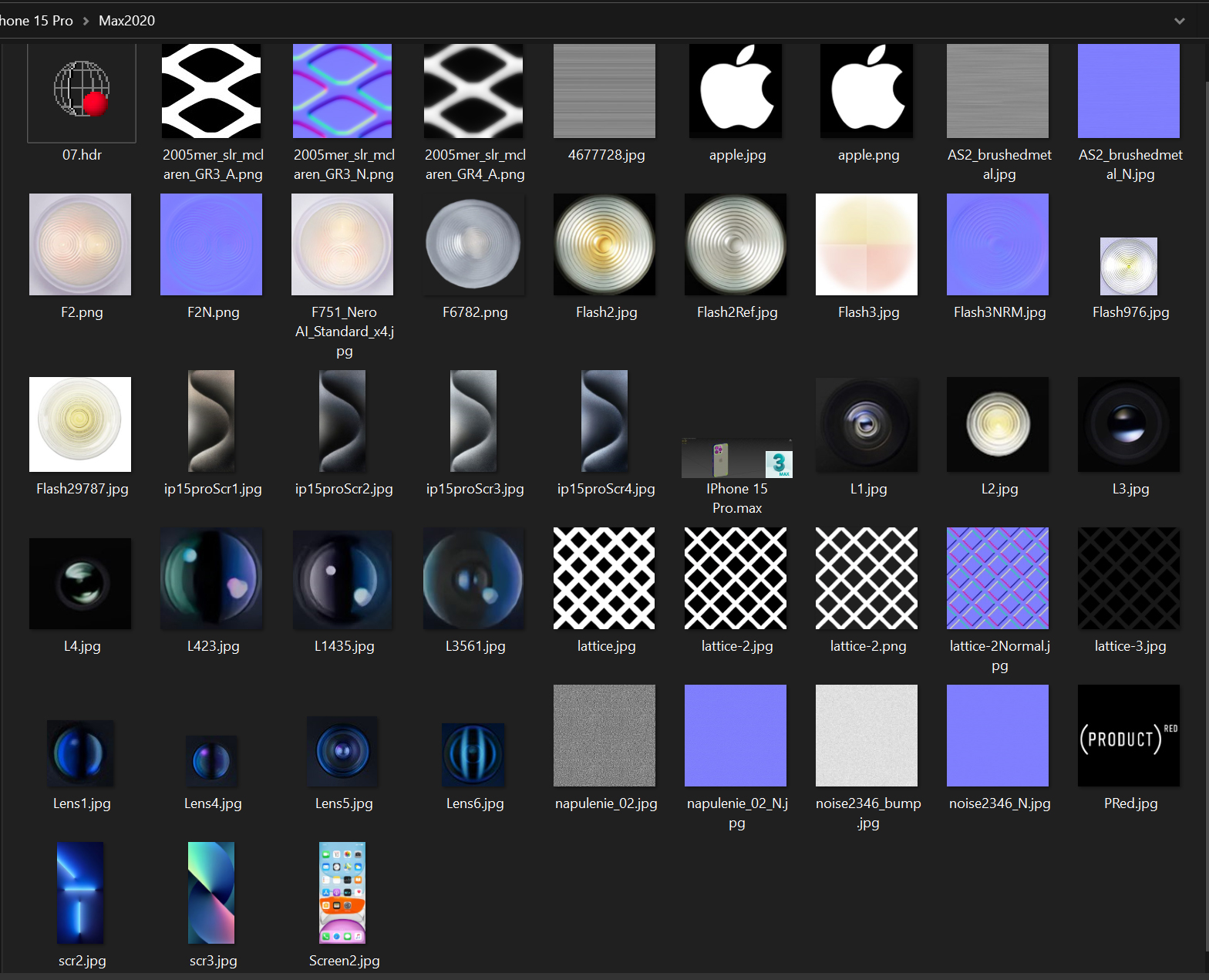Select the Lens6.jpg thumbnail
This screenshot has width=1209, height=980.
473,755
